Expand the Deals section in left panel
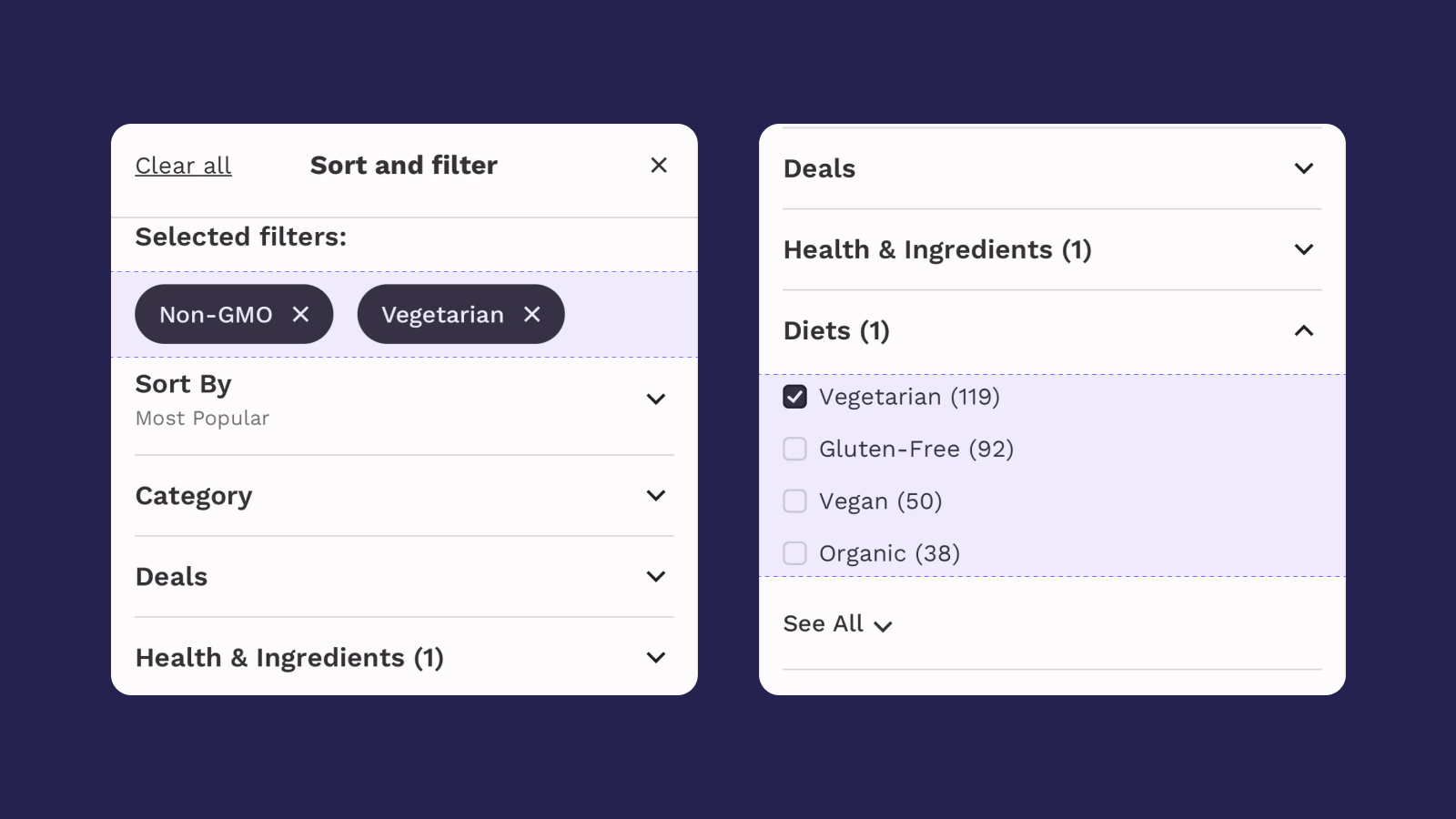 click(655, 576)
